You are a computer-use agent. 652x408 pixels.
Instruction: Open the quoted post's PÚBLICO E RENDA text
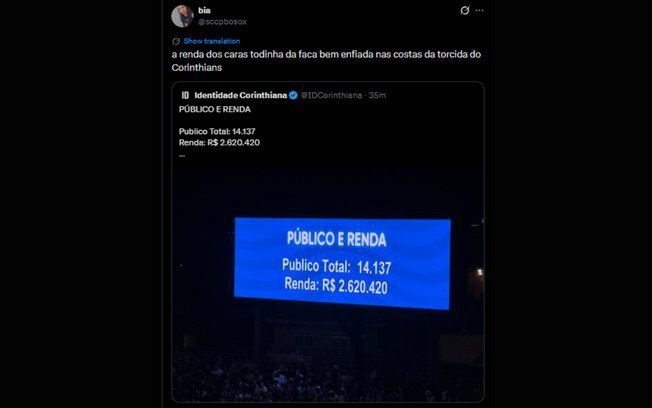215,109
